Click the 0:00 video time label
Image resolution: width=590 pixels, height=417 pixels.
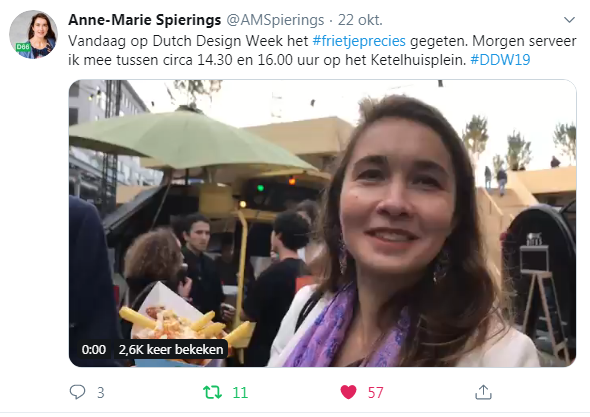94,350
